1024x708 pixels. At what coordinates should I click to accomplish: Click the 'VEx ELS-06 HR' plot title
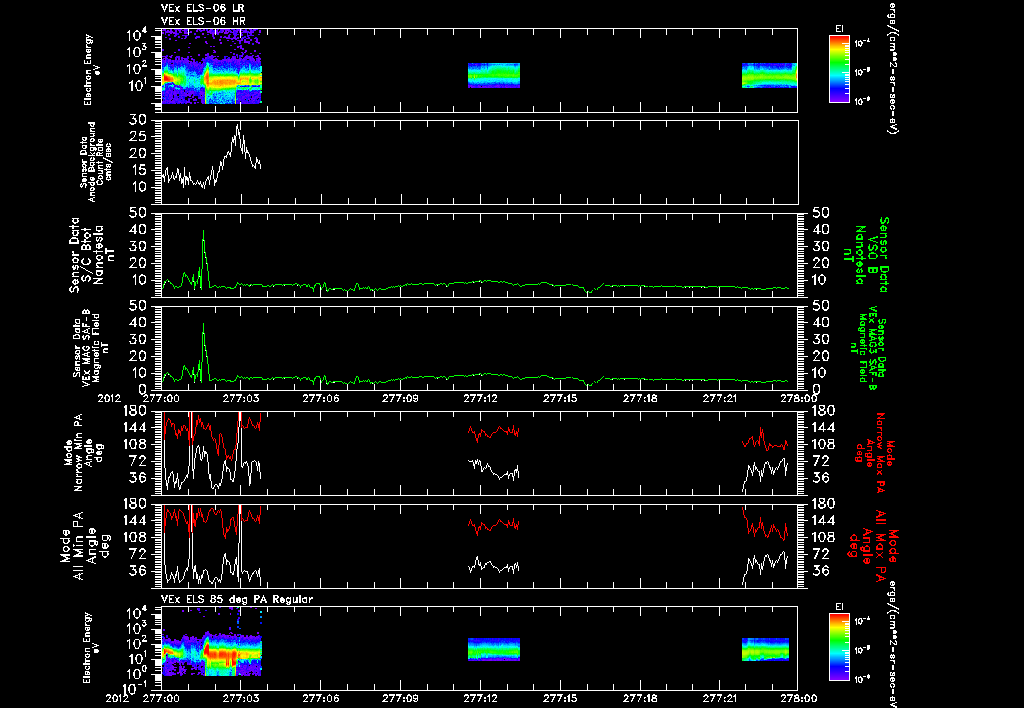pyautogui.click(x=203, y=22)
